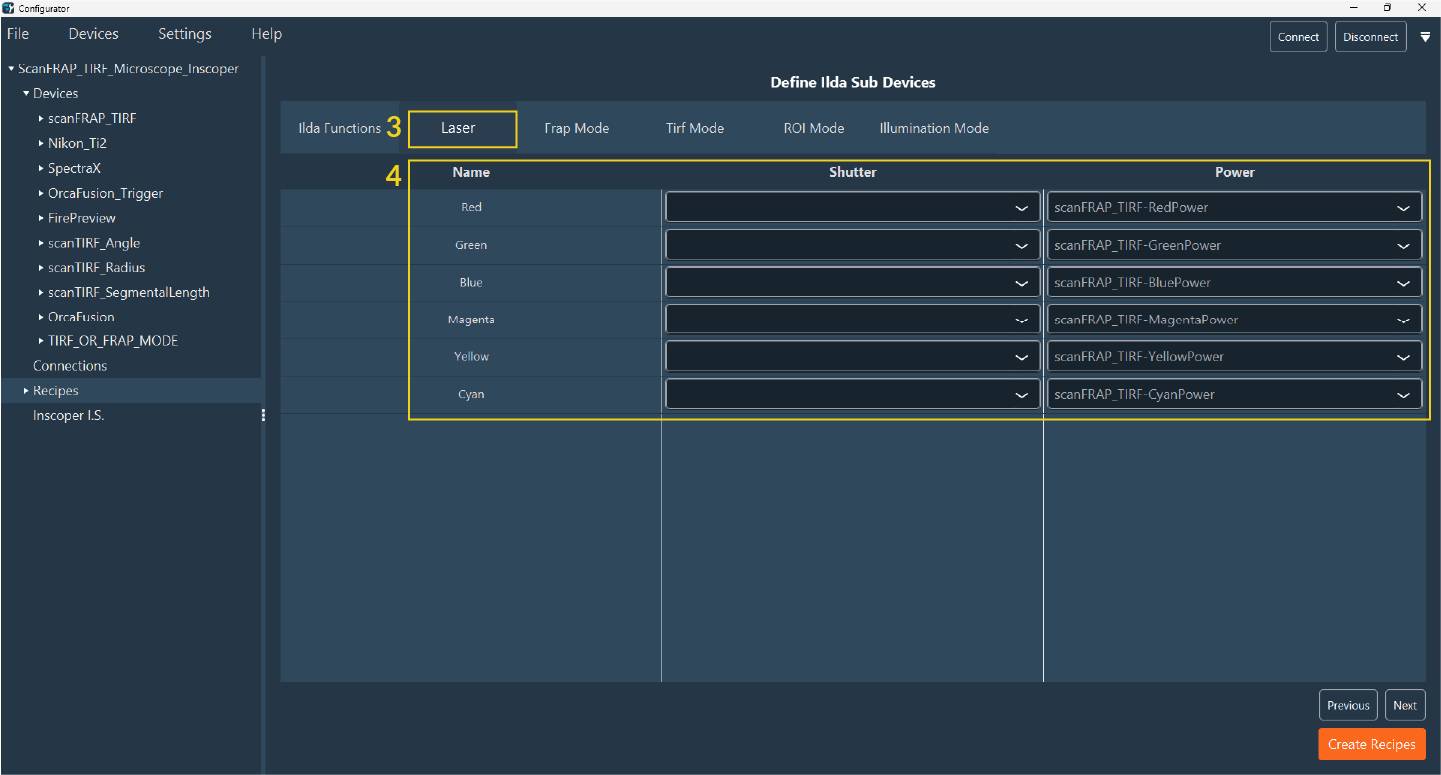Collapse the Devices tree section
The width and height of the screenshot is (1441, 775).
tap(26, 94)
